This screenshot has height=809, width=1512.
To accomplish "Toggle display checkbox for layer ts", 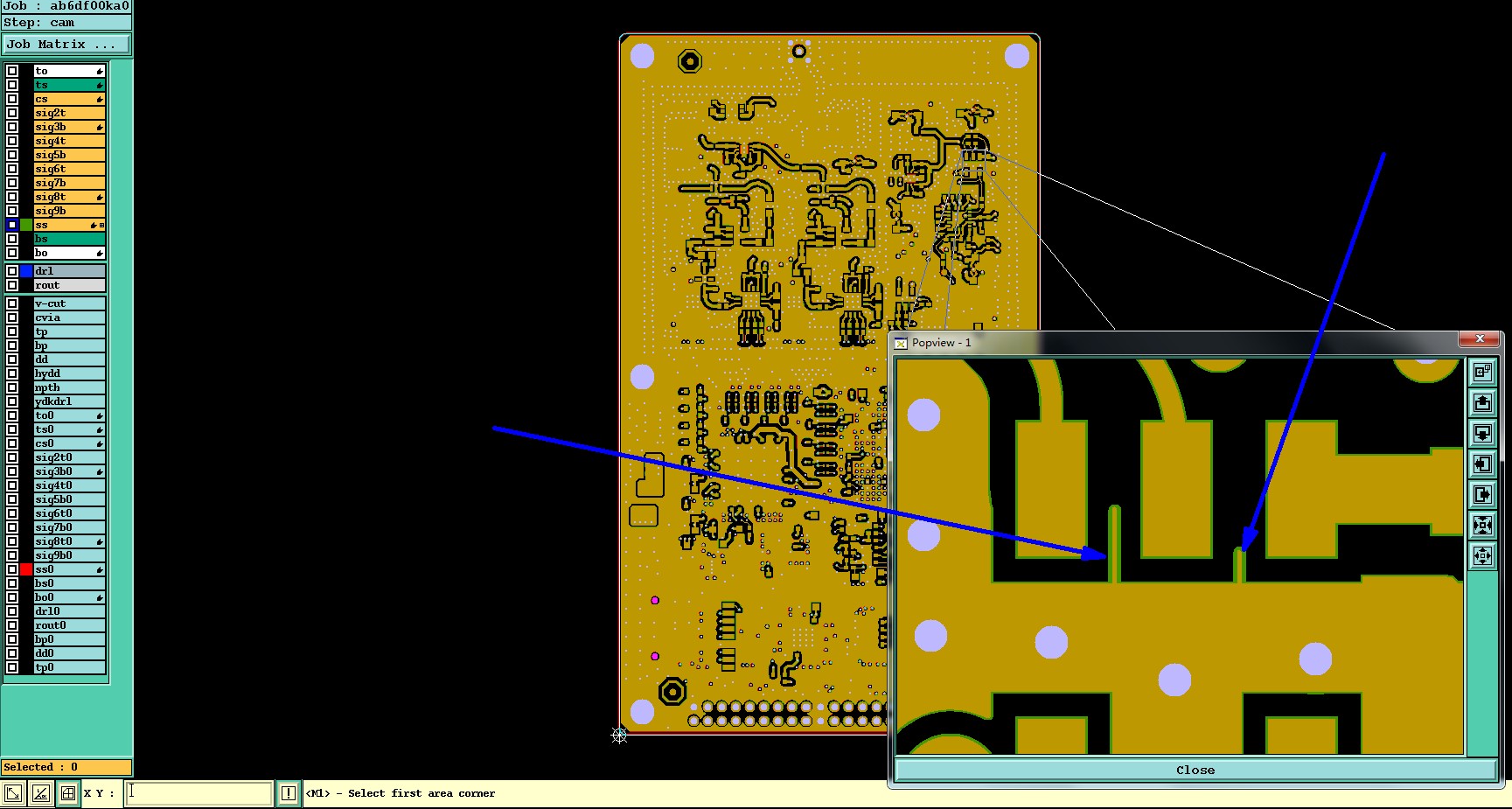I will click(12, 85).
